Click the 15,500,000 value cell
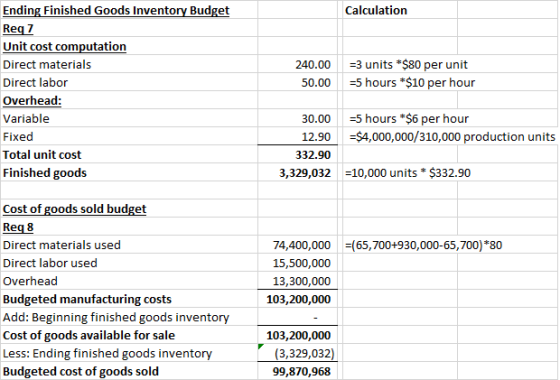 click(298, 262)
